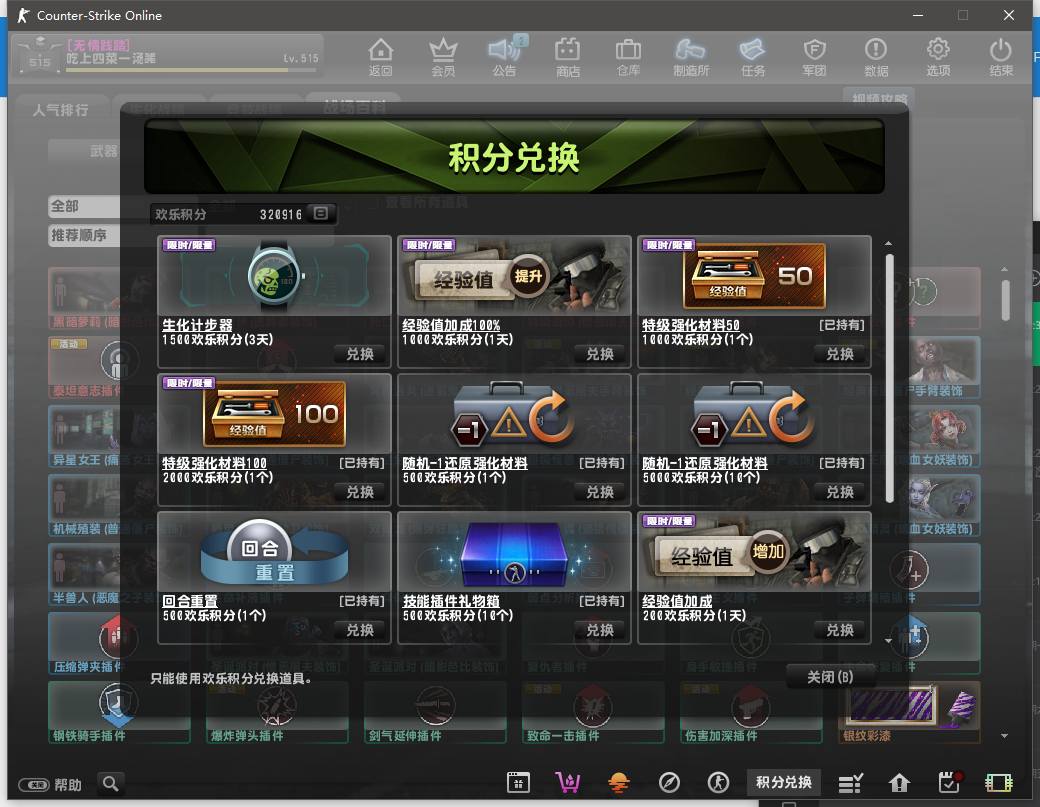Click the small icon beside 欢乐积分 320916
Viewport: 1040px width, 807px height.
tap(321, 214)
